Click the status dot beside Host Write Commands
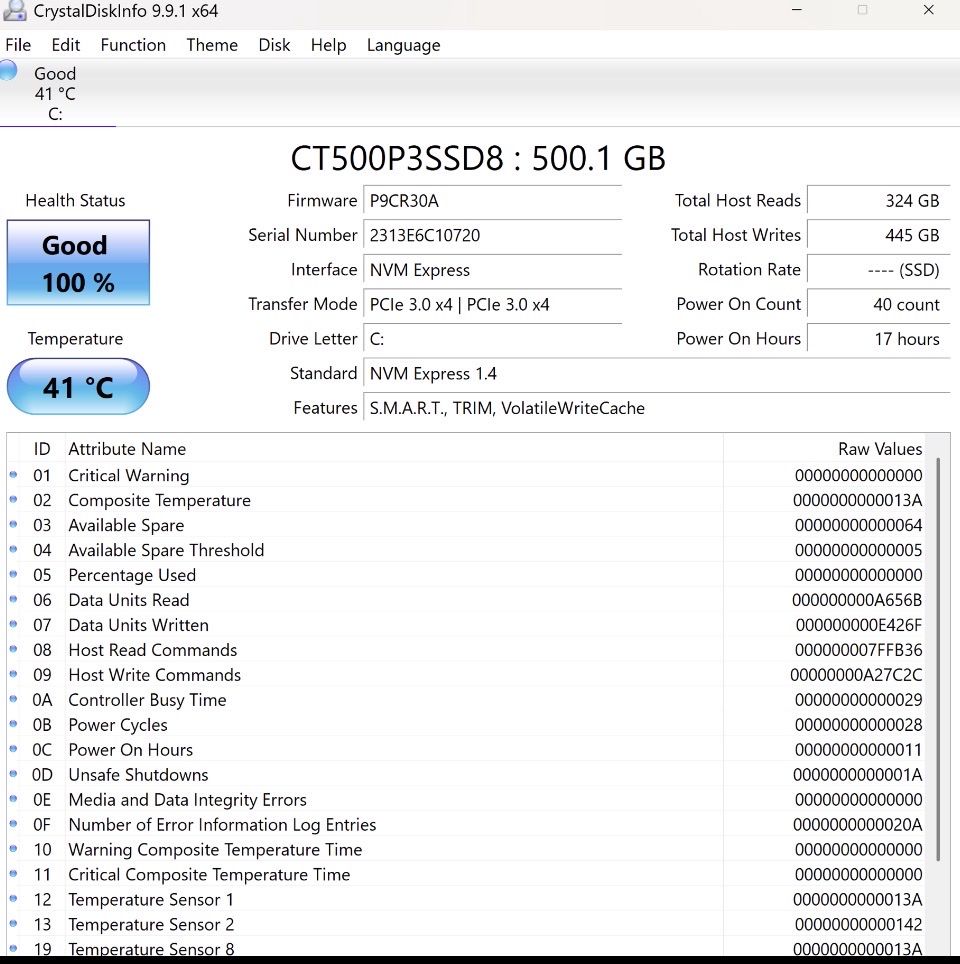The width and height of the screenshot is (960, 964). (x=13, y=674)
